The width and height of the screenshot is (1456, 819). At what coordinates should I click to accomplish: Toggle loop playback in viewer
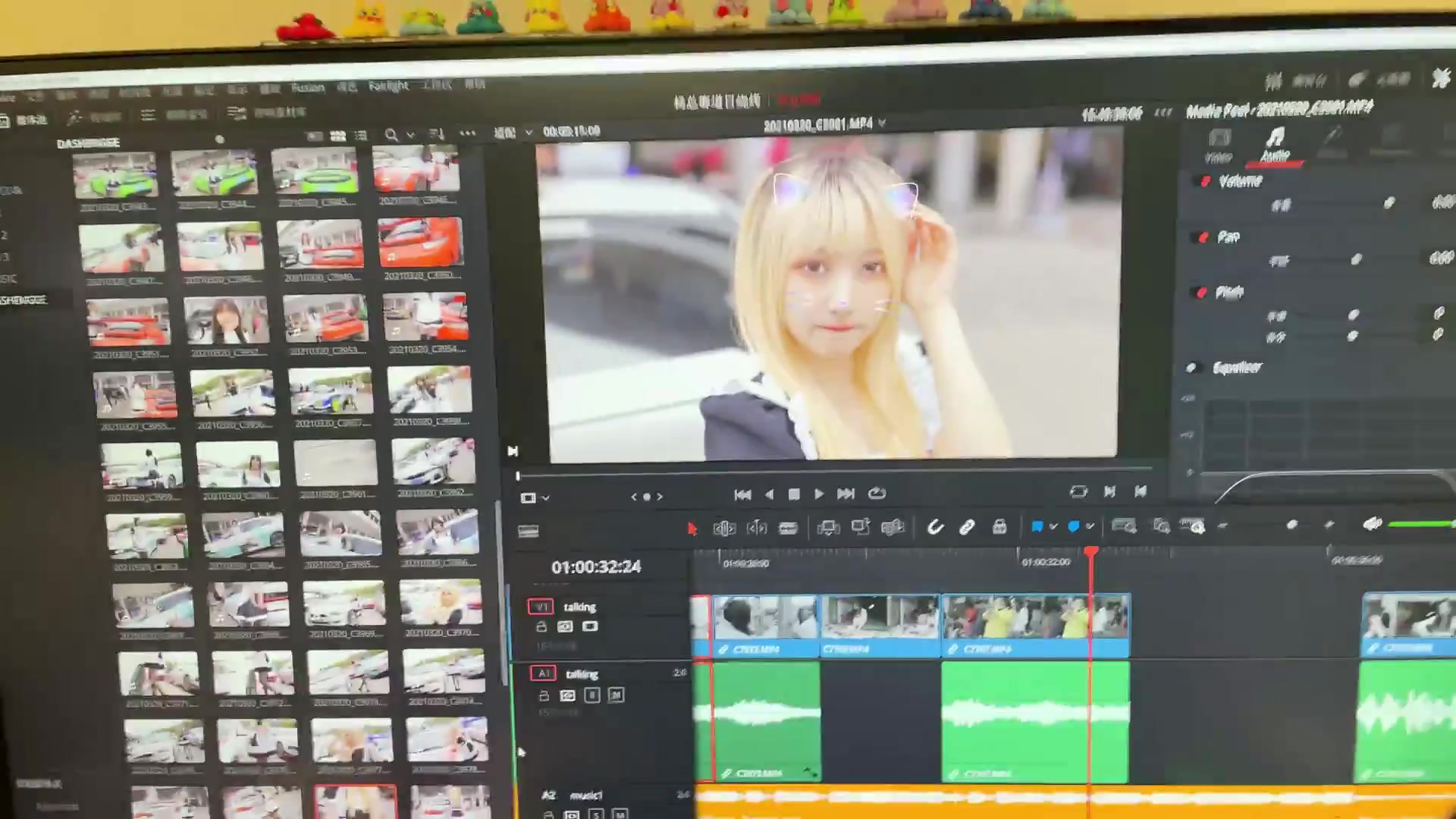pos(877,494)
